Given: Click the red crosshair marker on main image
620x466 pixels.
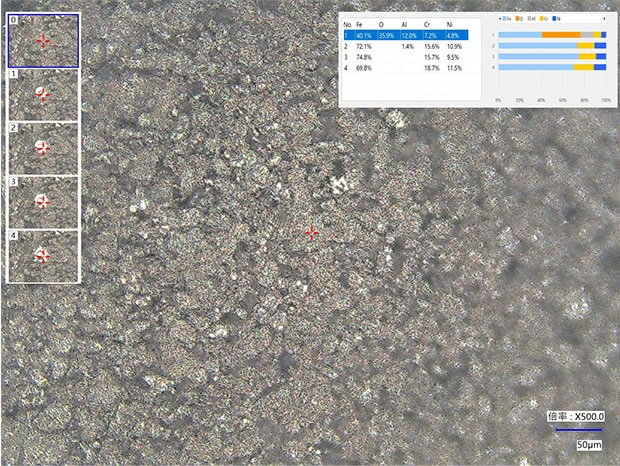Looking at the screenshot, I should coord(312,233).
